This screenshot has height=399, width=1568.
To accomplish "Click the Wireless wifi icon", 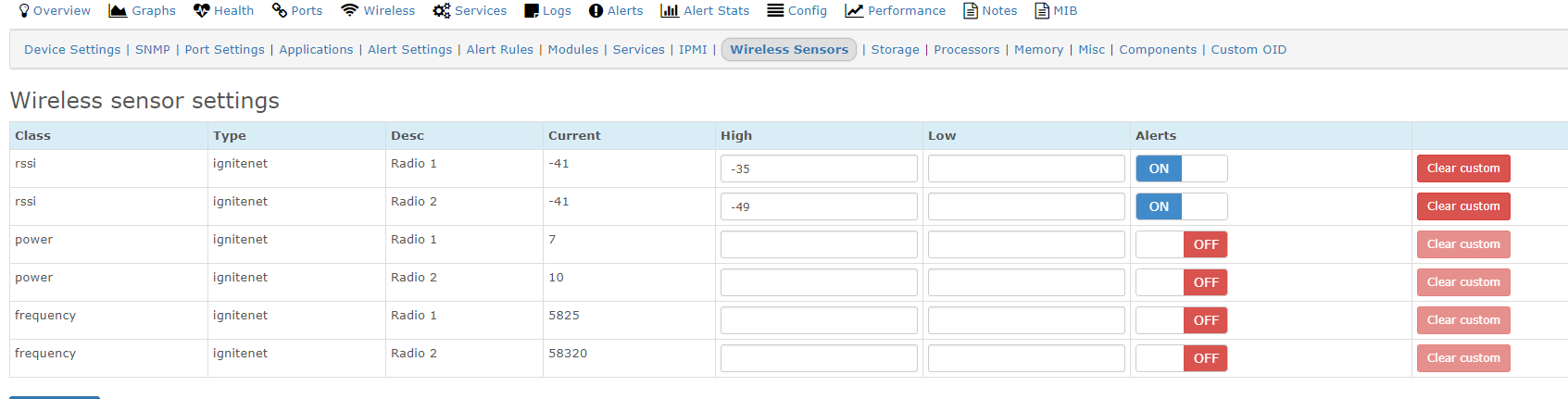I will pos(349,11).
